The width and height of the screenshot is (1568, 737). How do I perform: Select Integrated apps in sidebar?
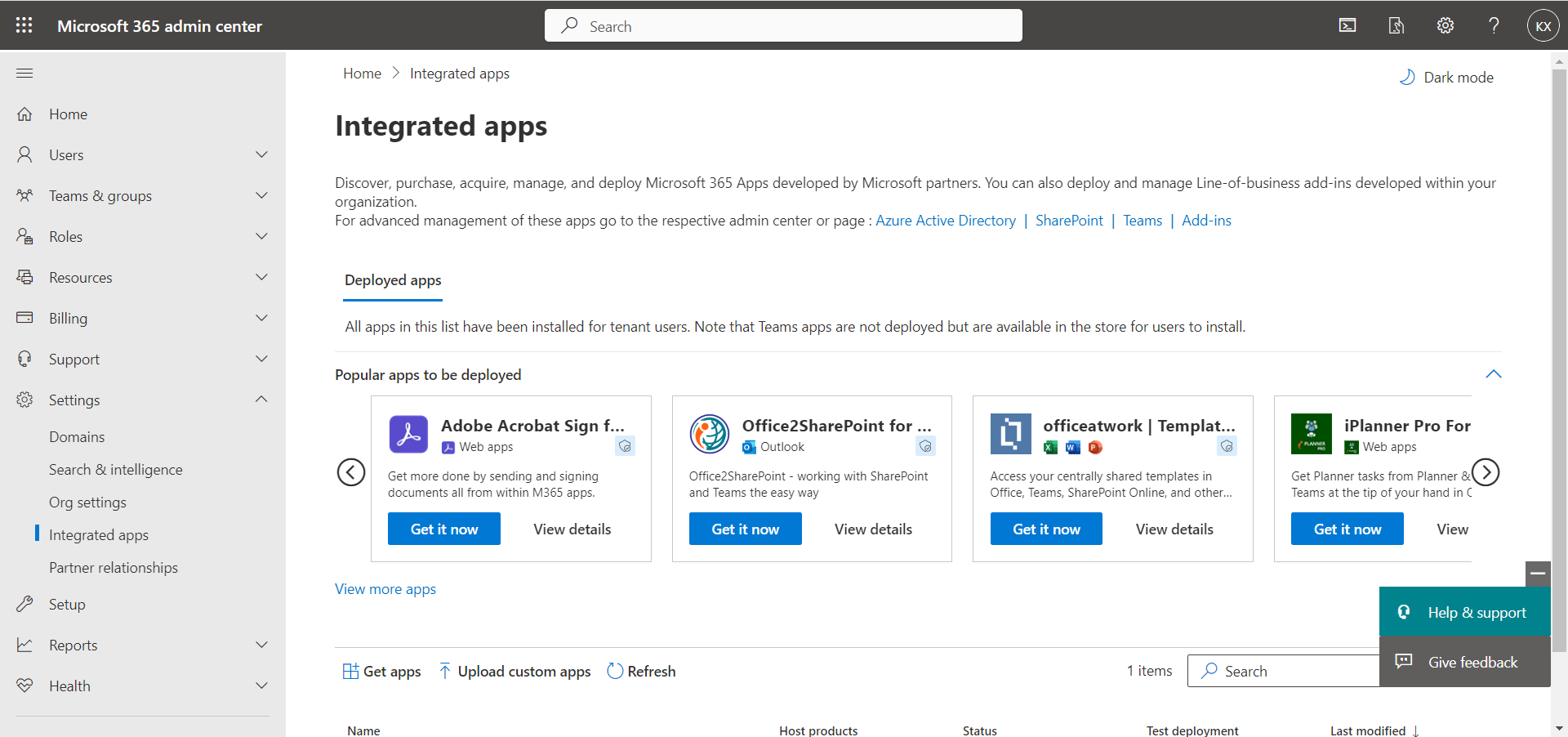pyautogui.click(x=99, y=535)
